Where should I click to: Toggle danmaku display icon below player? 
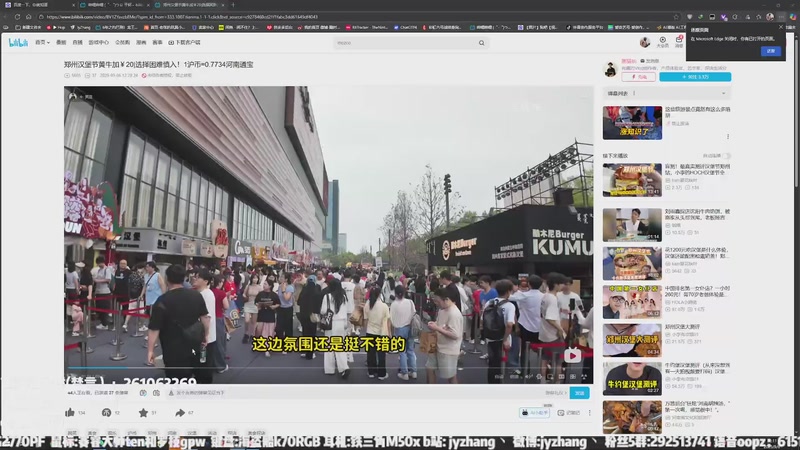point(143,393)
